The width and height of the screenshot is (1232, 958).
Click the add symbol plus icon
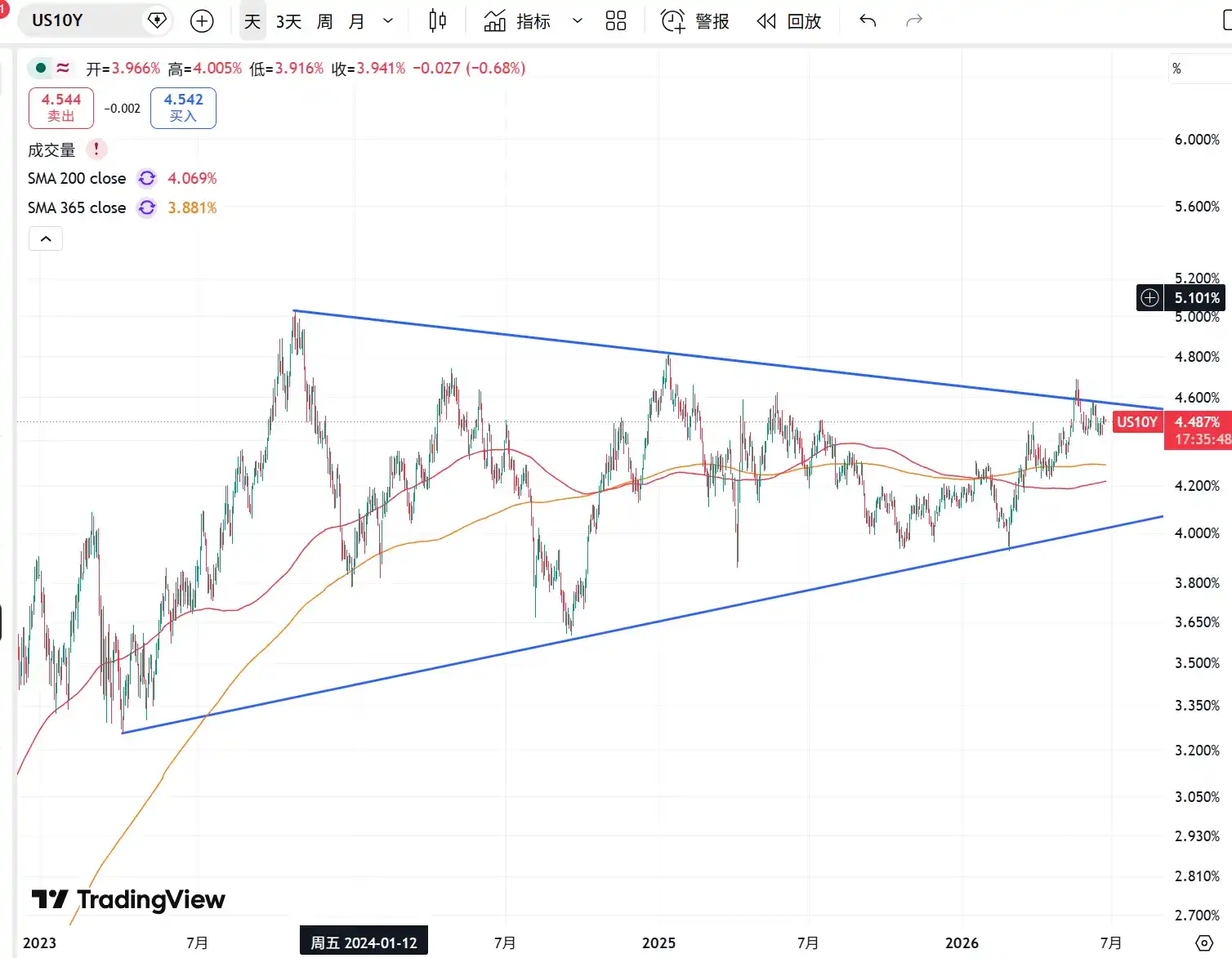(x=202, y=21)
